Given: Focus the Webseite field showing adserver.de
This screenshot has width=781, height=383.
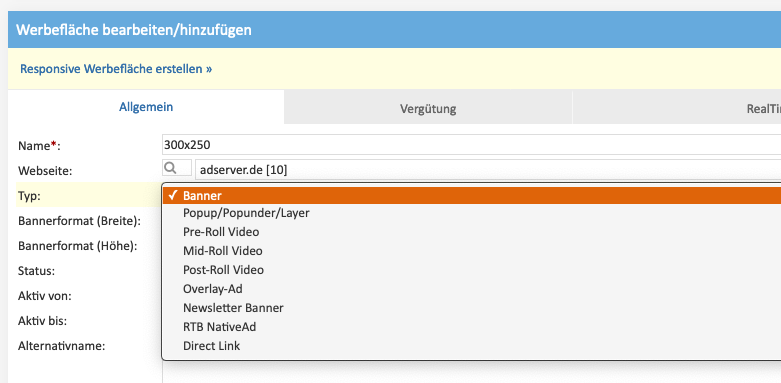Looking at the screenshot, I should (488, 170).
